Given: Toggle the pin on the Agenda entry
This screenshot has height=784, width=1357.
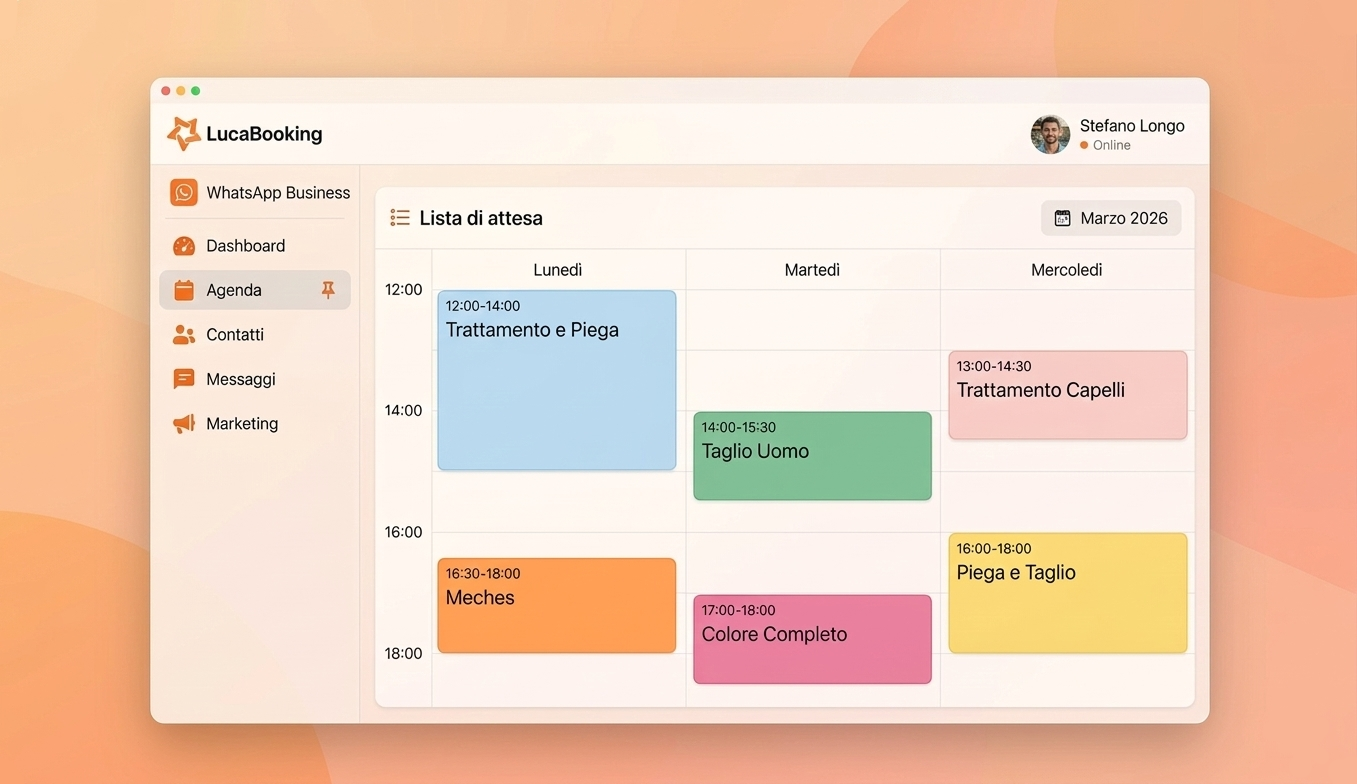Looking at the screenshot, I should coord(327,290).
